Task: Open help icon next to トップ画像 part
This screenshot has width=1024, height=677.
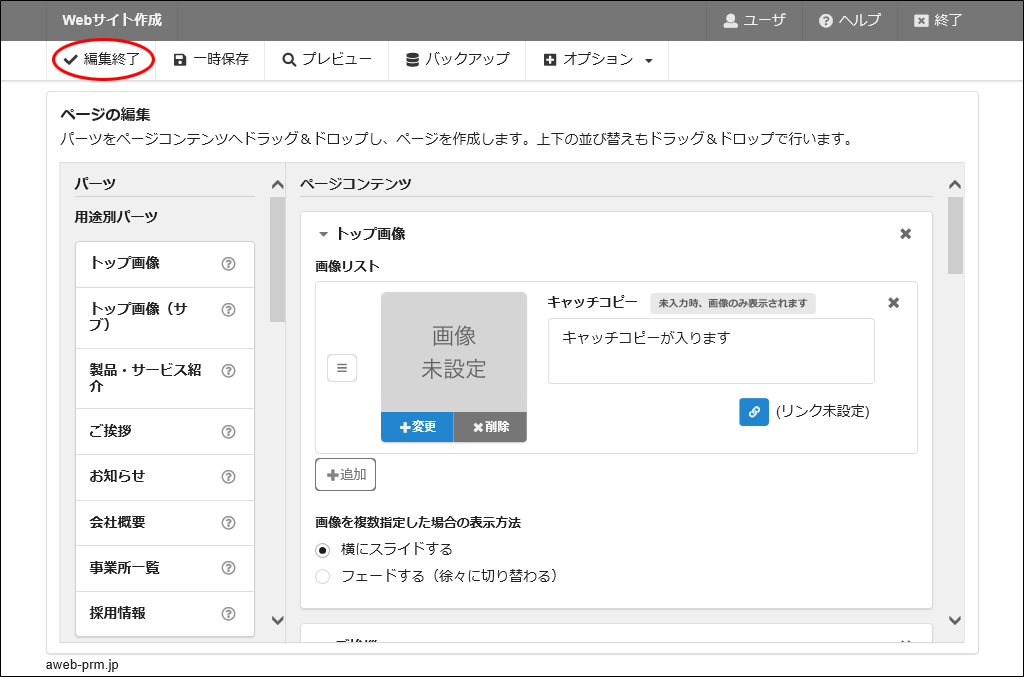Action: tap(228, 264)
